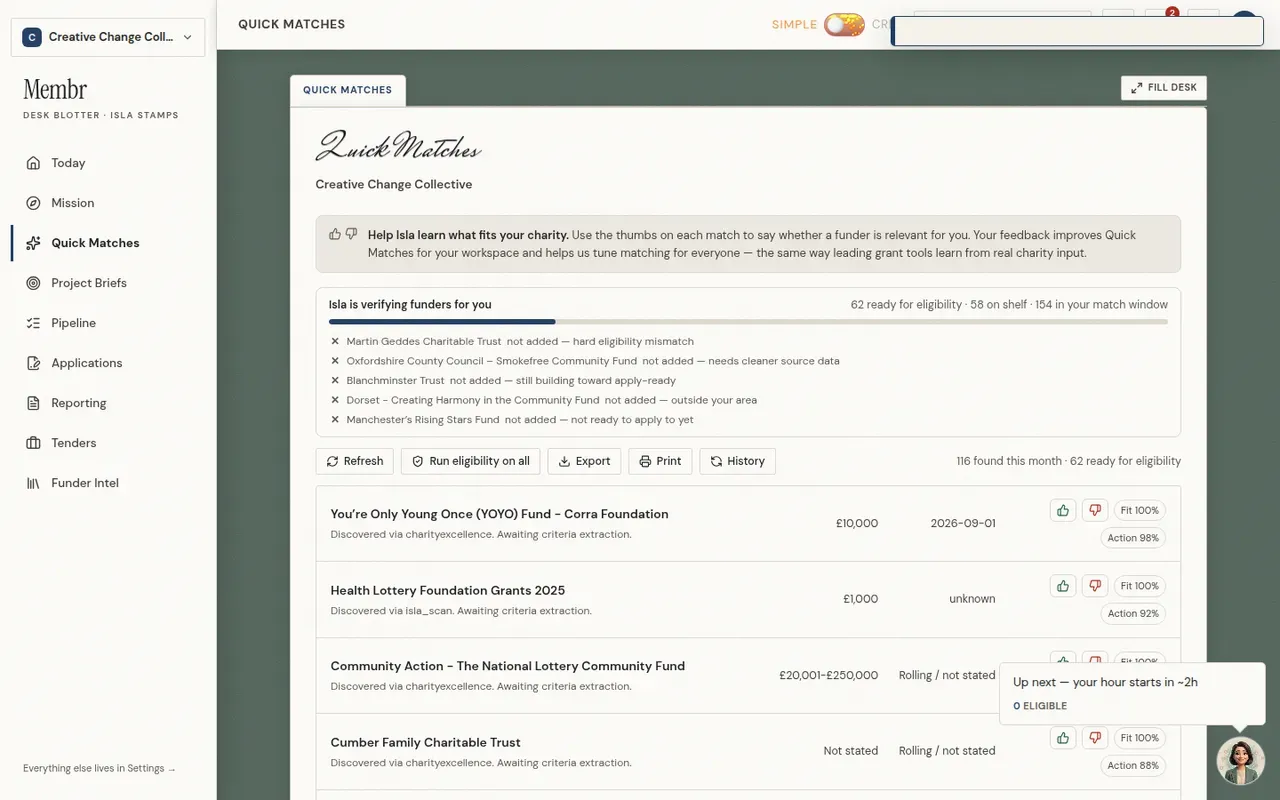
Task: Open Cumber Family Charitable Trust title
Action: point(425,742)
